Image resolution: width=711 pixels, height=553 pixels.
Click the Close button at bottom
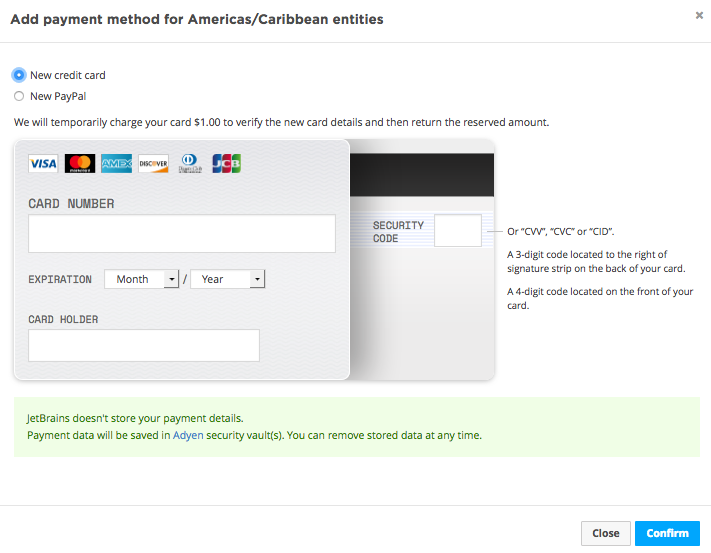click(x=605, y=533)
